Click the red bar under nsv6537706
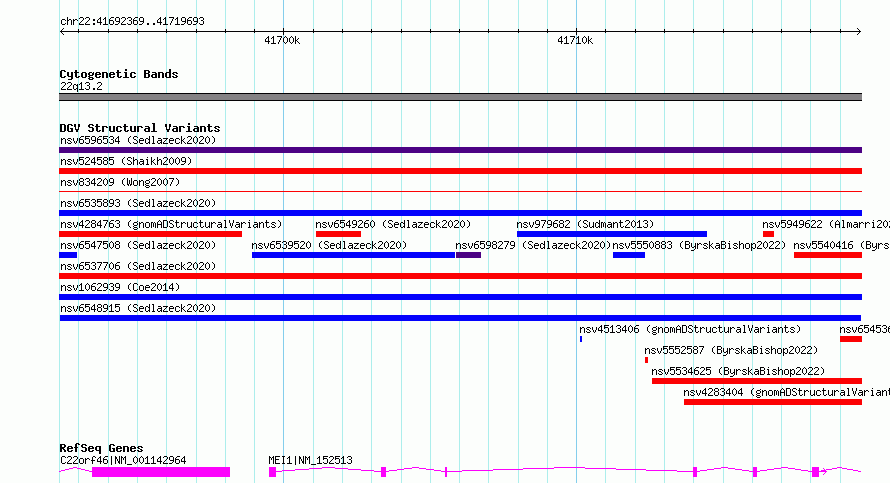Image resolution: width=890 pixels, height=483 pixels. pyautogui.click(x=460, y=276)
